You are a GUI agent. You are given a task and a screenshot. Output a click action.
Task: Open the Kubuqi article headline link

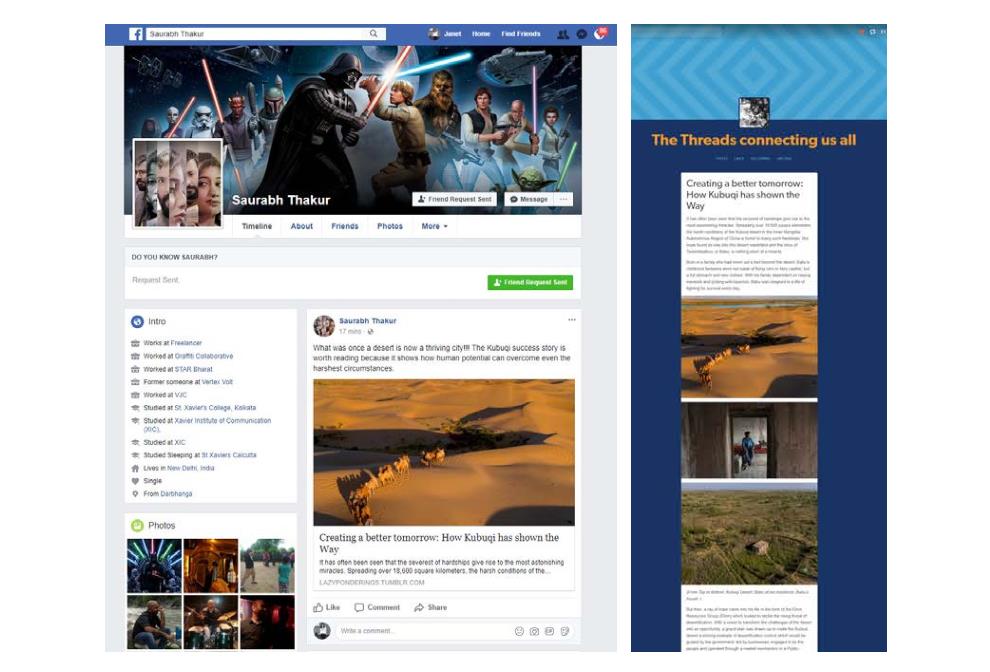pos(439,543)
